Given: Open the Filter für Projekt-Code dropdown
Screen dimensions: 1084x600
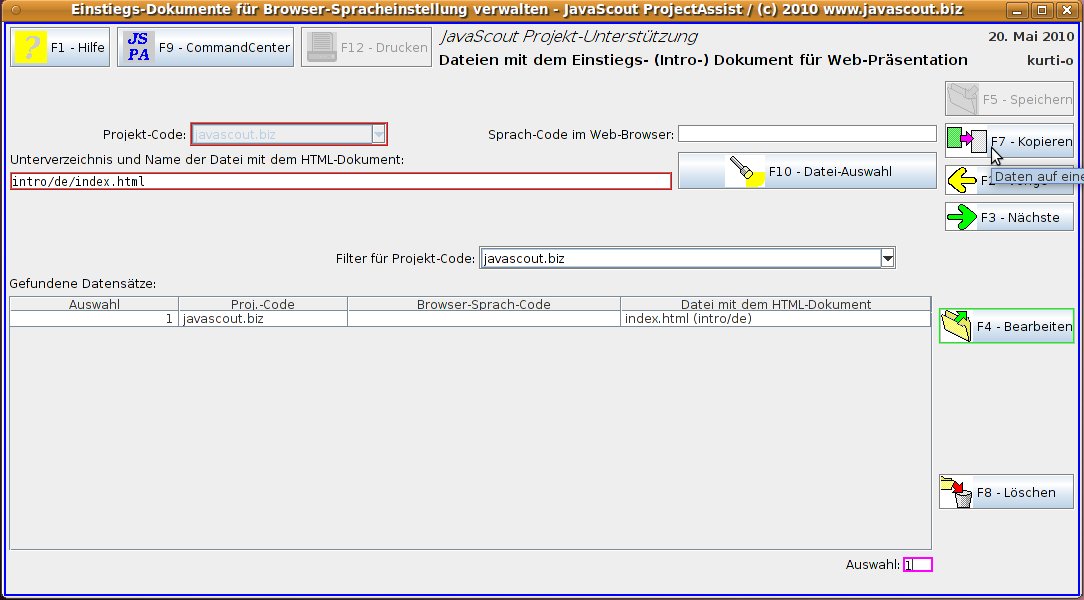Looking at the screenshot, I should [886, 259].
